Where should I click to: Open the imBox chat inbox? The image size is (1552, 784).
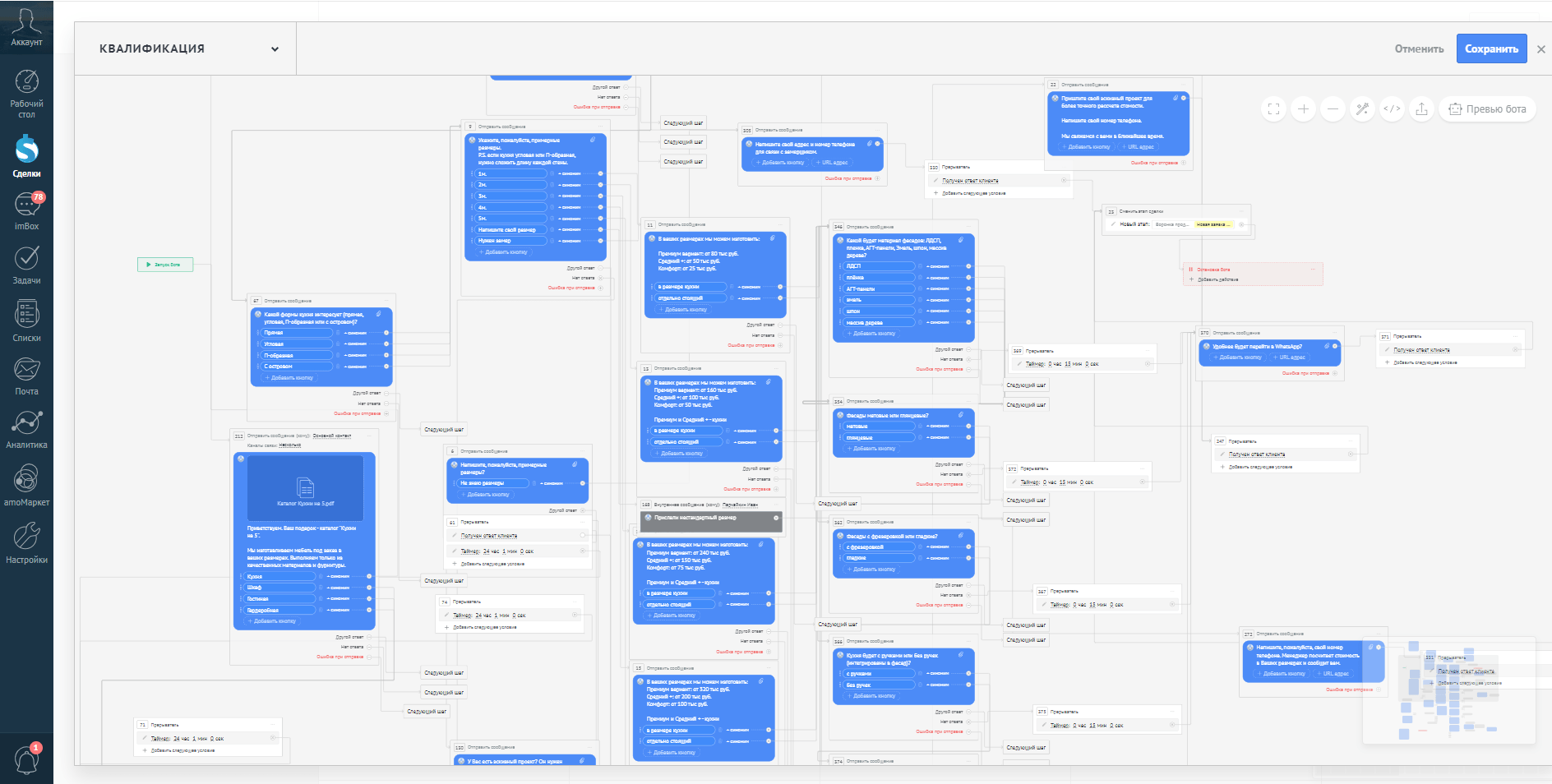click(x=26, y=211)
